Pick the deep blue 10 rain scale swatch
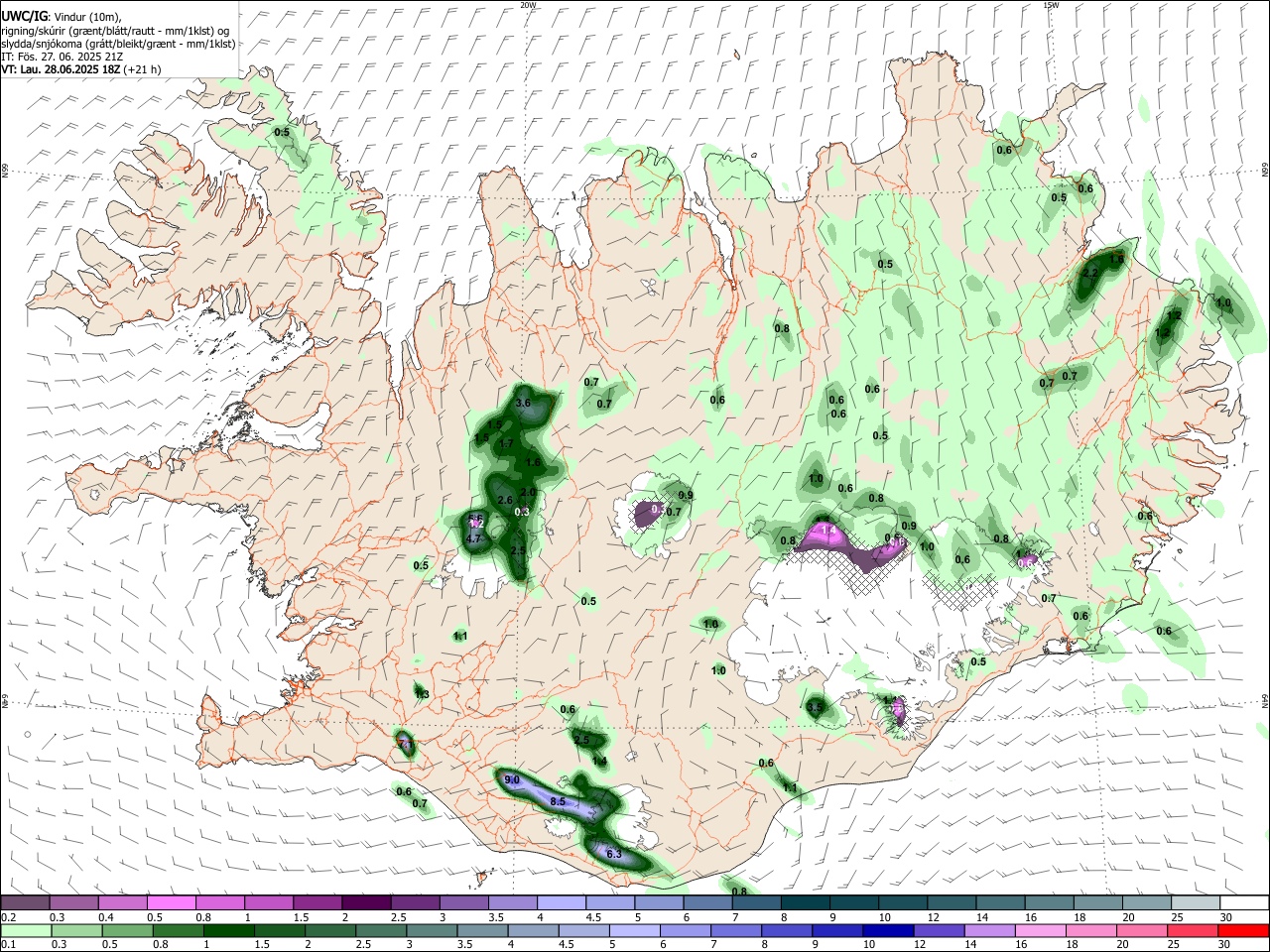Viewport: 1270px width, 952px height. tap(886, 931)
